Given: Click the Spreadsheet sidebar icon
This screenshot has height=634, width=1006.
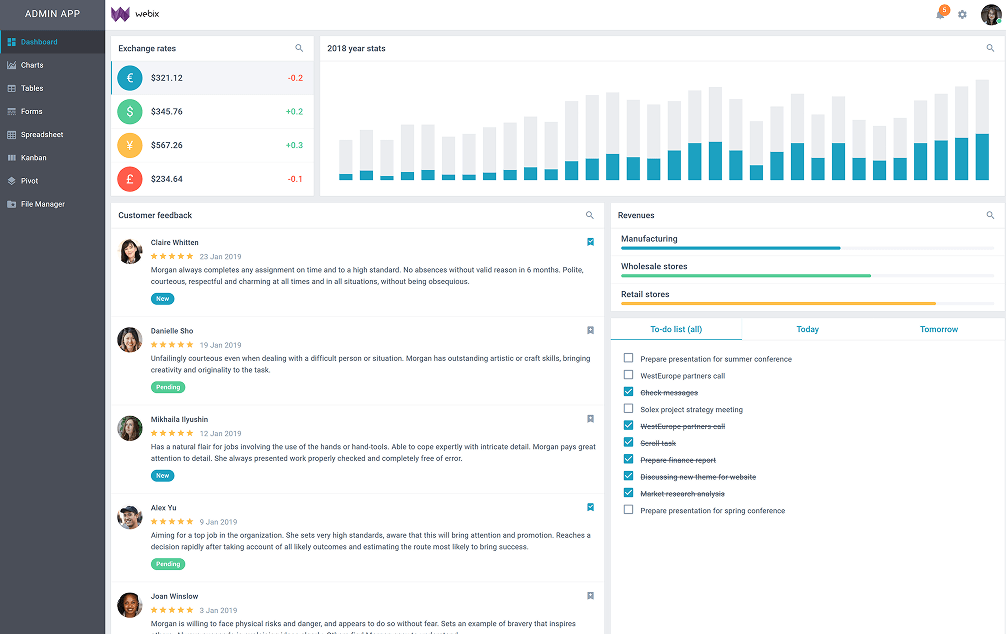Looking at the screenshot, I should [12, 135].
